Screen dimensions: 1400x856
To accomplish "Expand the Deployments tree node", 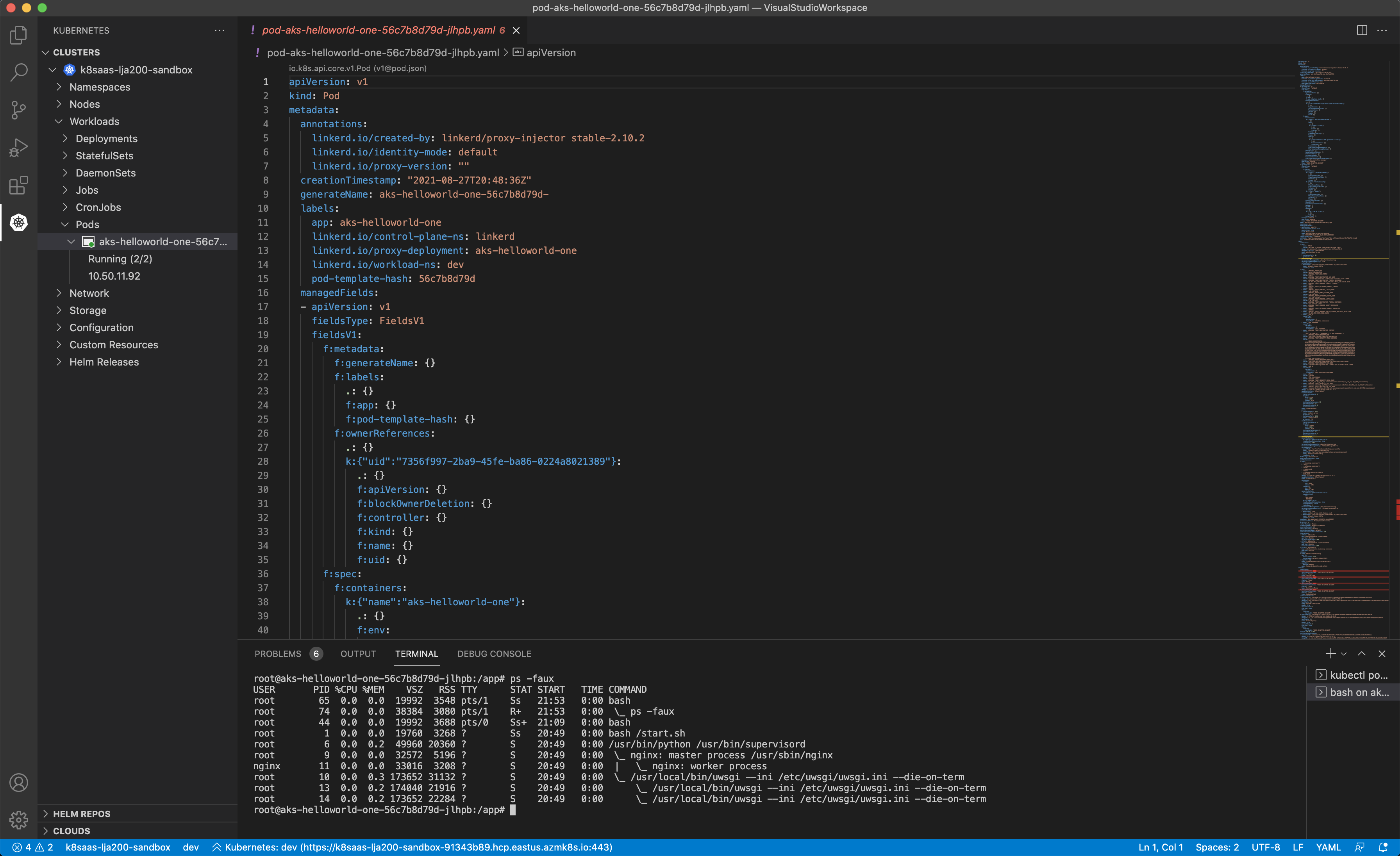I will 65,138.
